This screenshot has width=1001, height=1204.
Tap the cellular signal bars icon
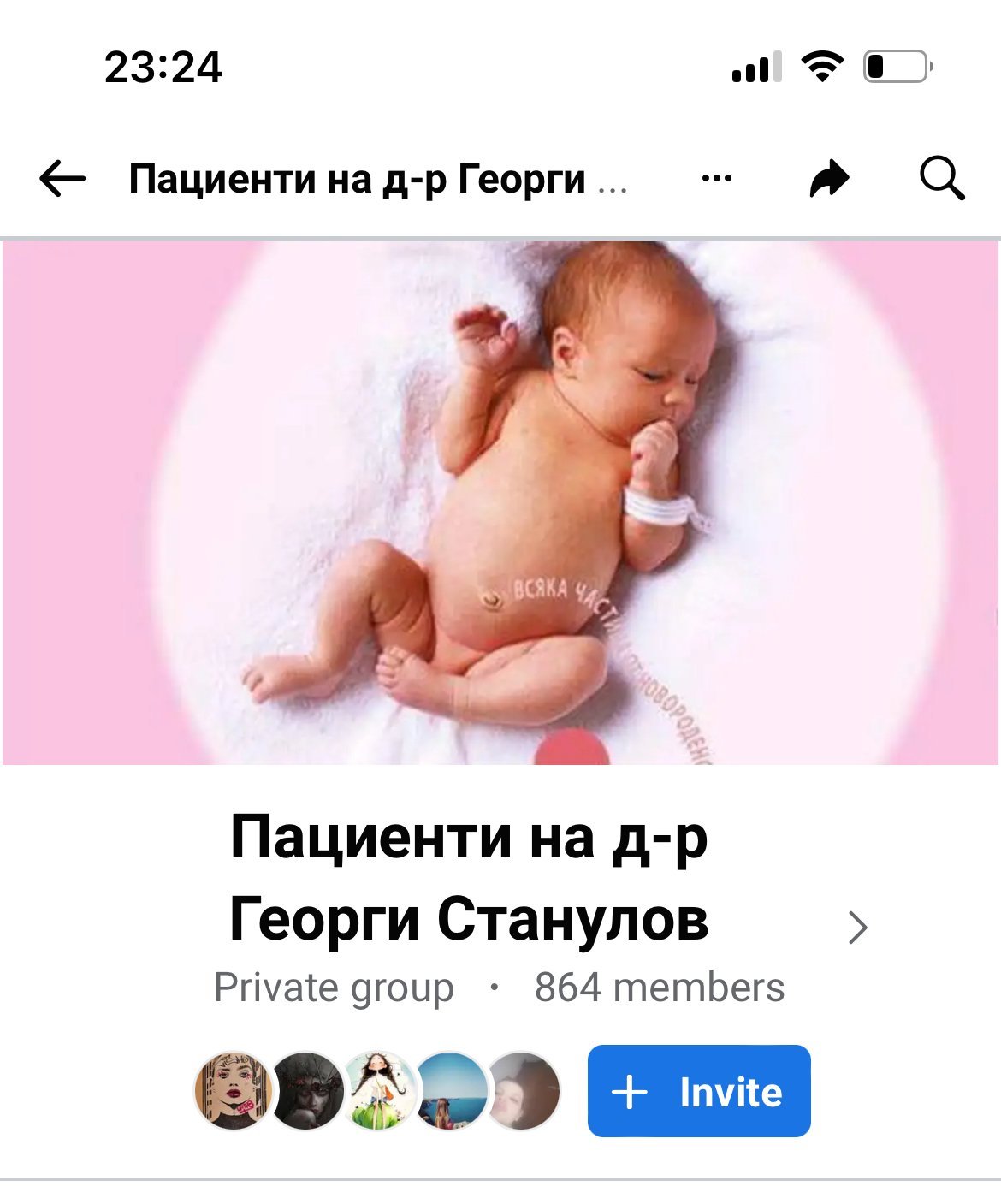tap(756, 67)
